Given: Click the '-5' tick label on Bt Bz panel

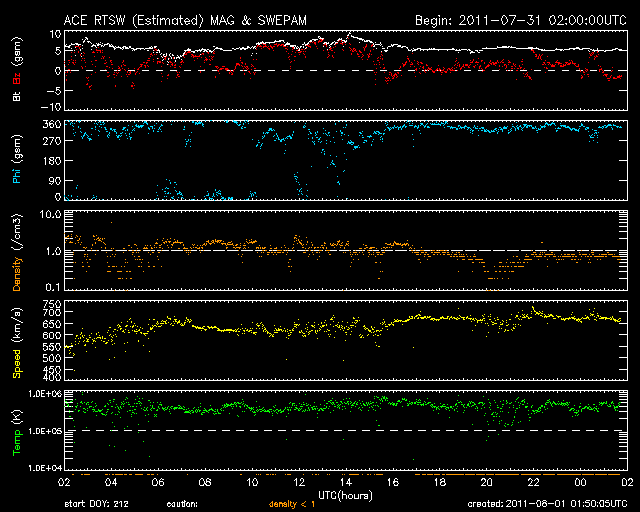Looking at the screenshot, I should click(x=54, y=90).
